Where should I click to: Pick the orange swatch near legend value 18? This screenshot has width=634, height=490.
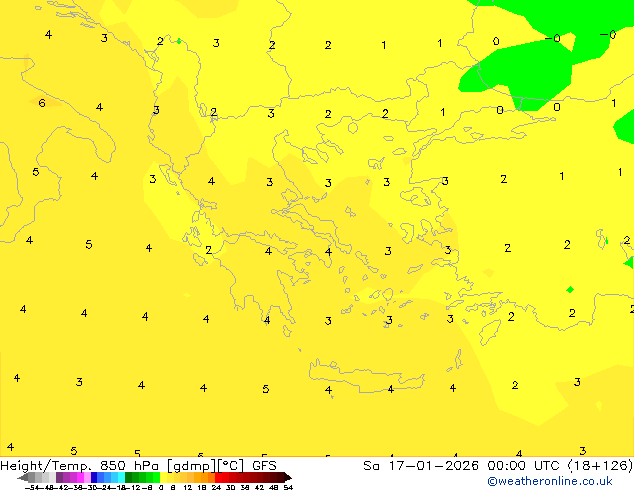pyautogui.click(x=205, y=477)
